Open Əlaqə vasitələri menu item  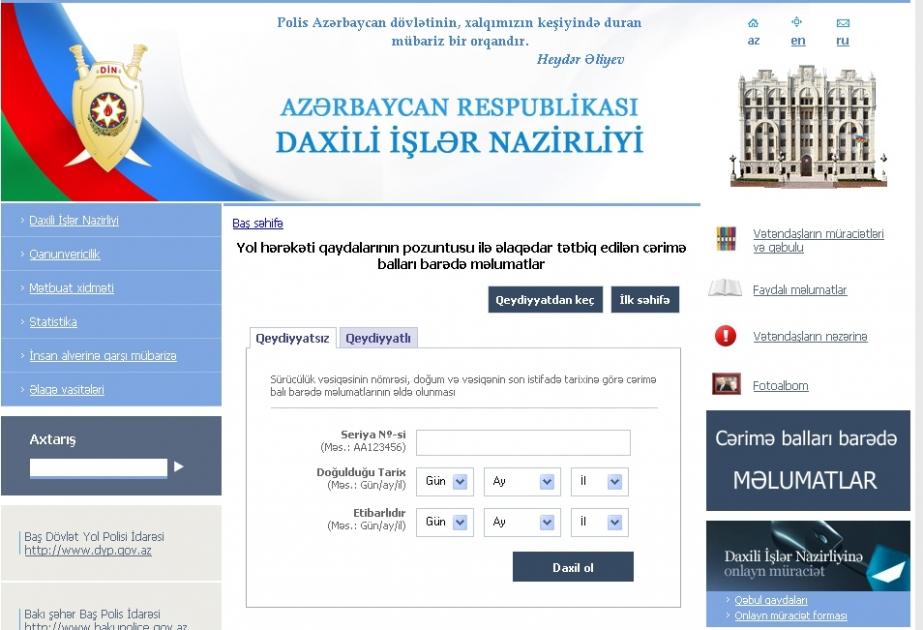(x=67, y=390)
